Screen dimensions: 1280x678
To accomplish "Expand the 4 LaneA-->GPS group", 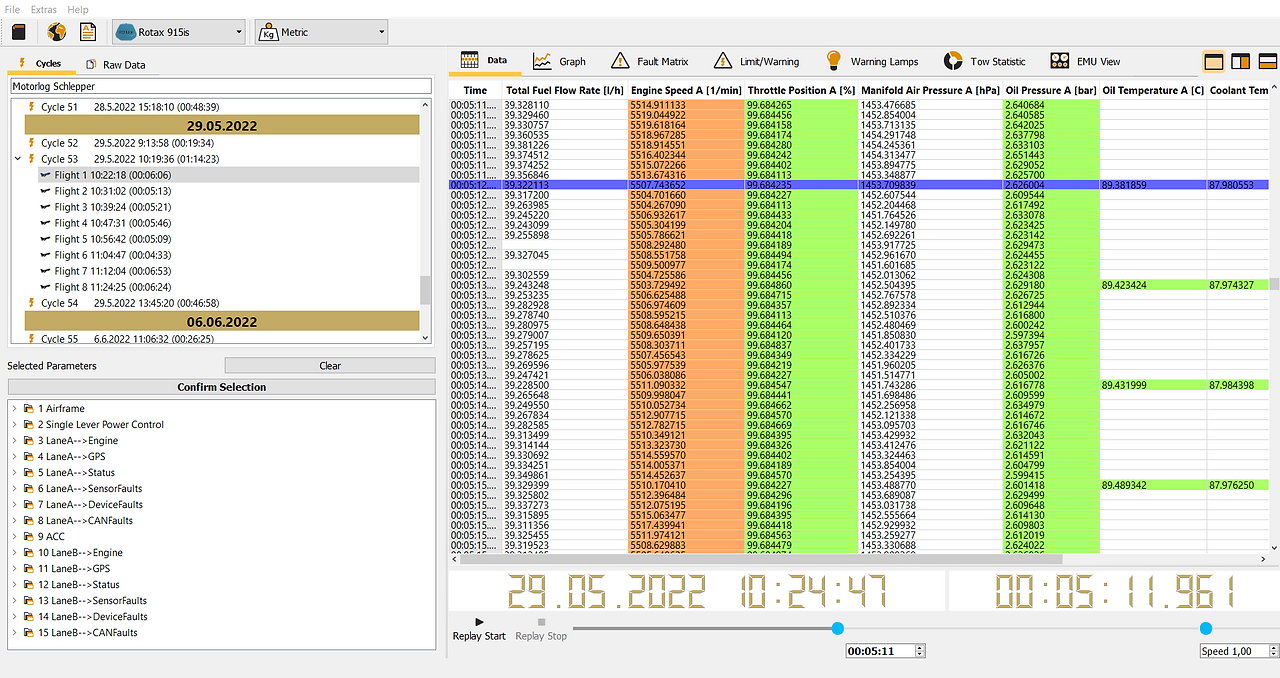I will pyautogui.click(x=15, y=457).
